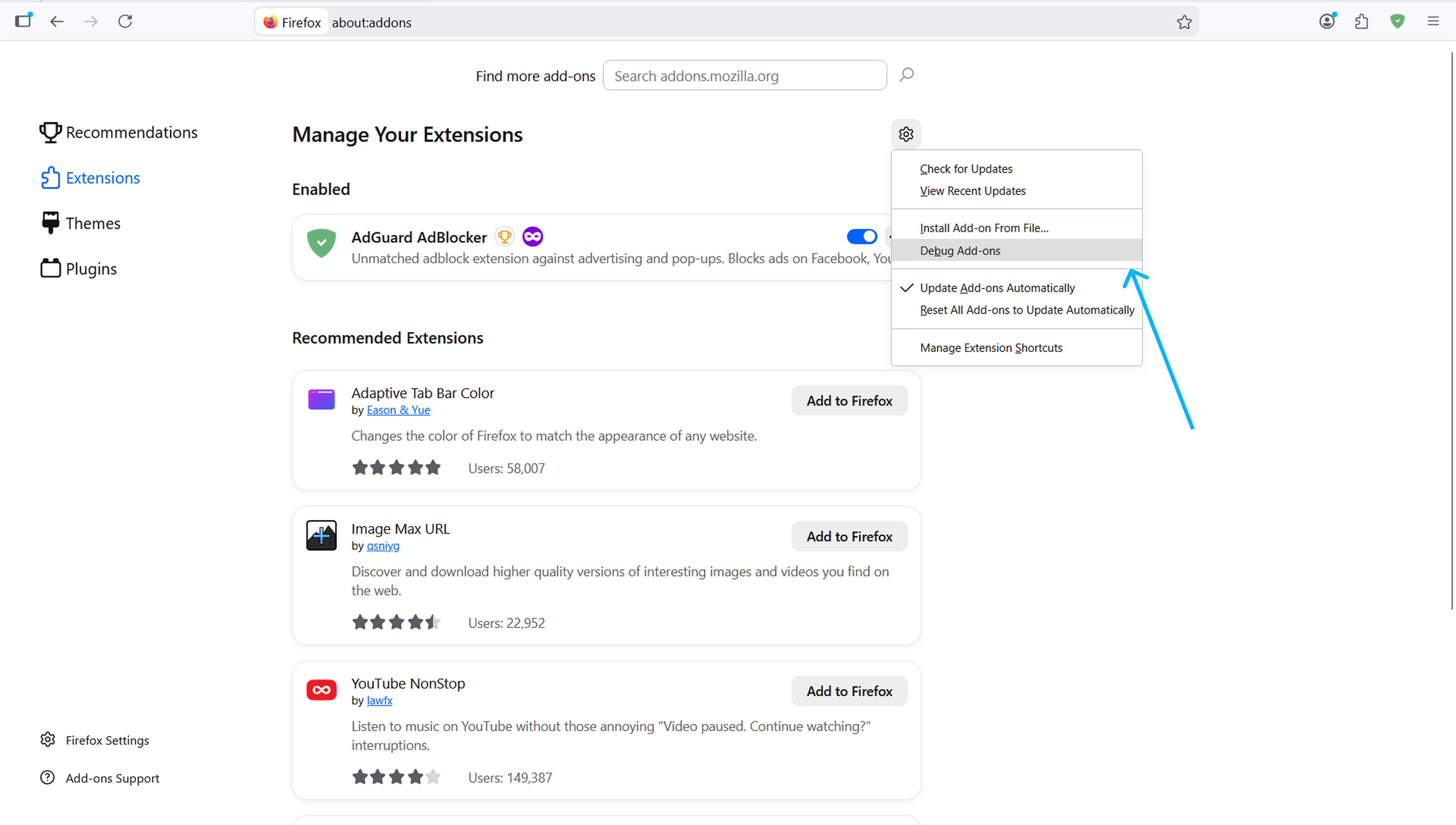
Task: Click the Image Max URL title
Action: point(400,529)
